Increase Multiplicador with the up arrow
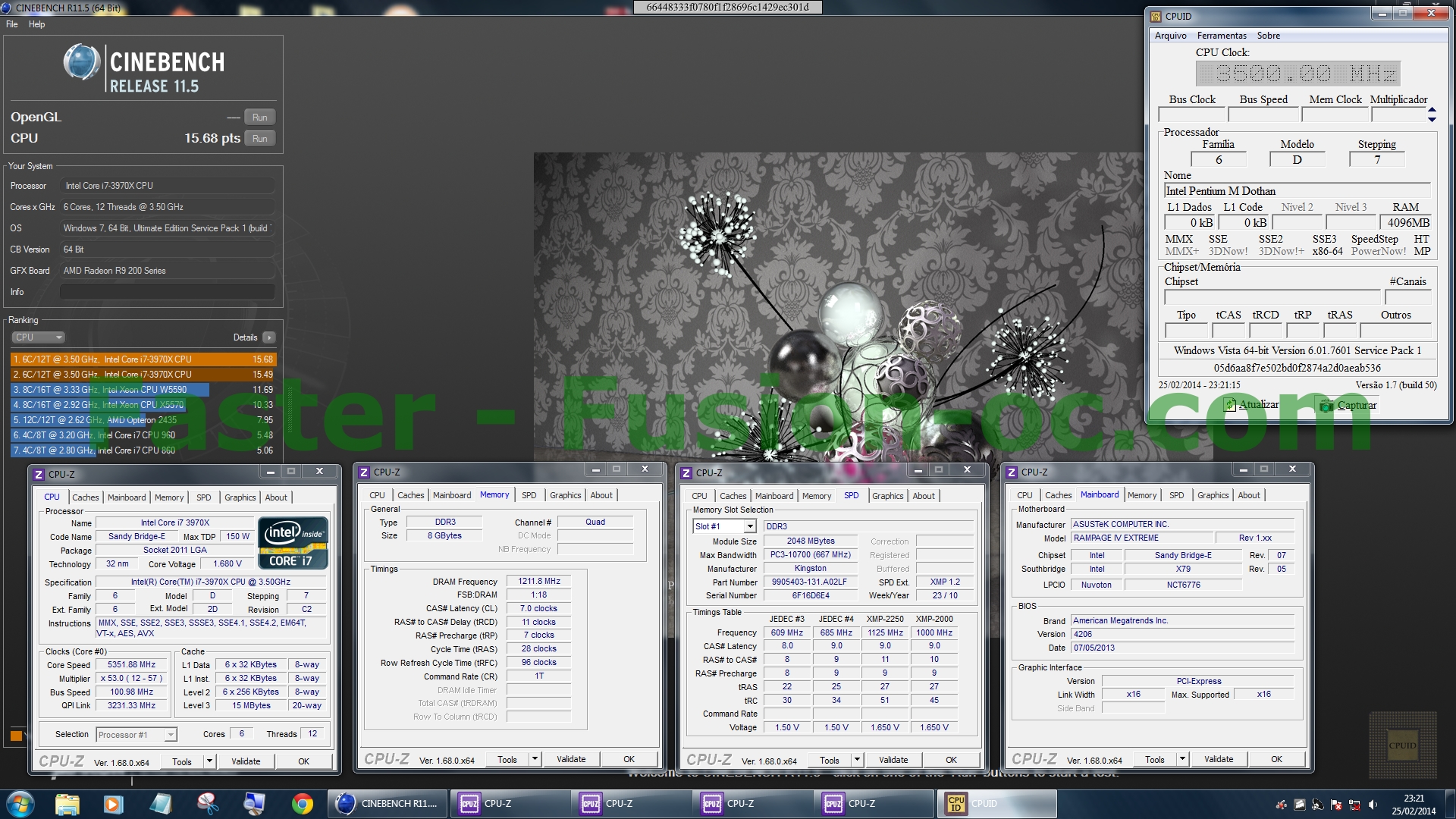The width and height of the screenshot is (1456, 819). tap(1432, 111)
